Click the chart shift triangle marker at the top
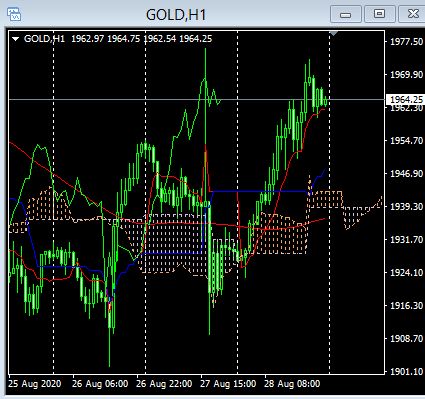425x399 pixels. click(x=334, y=33)
